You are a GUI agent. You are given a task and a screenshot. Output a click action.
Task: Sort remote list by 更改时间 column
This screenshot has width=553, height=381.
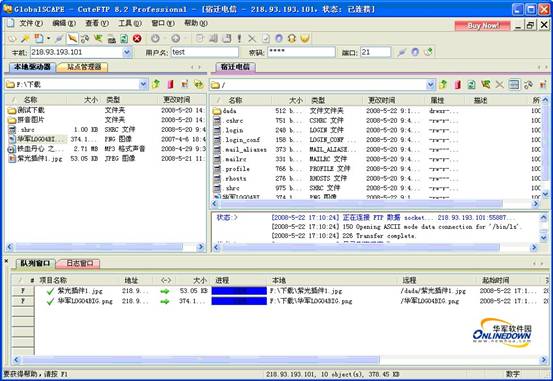393,100
